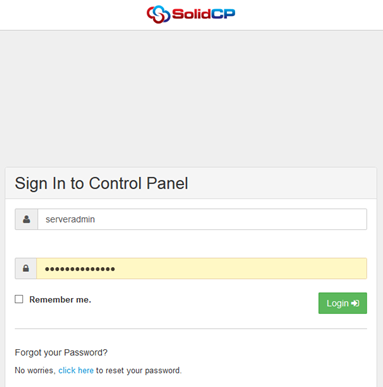The width and height of the screenshot is (383, 387).
Task: Click the SolidCP interlocking rings logo icon
Action: pyautogui.click(x=158, y=14)
